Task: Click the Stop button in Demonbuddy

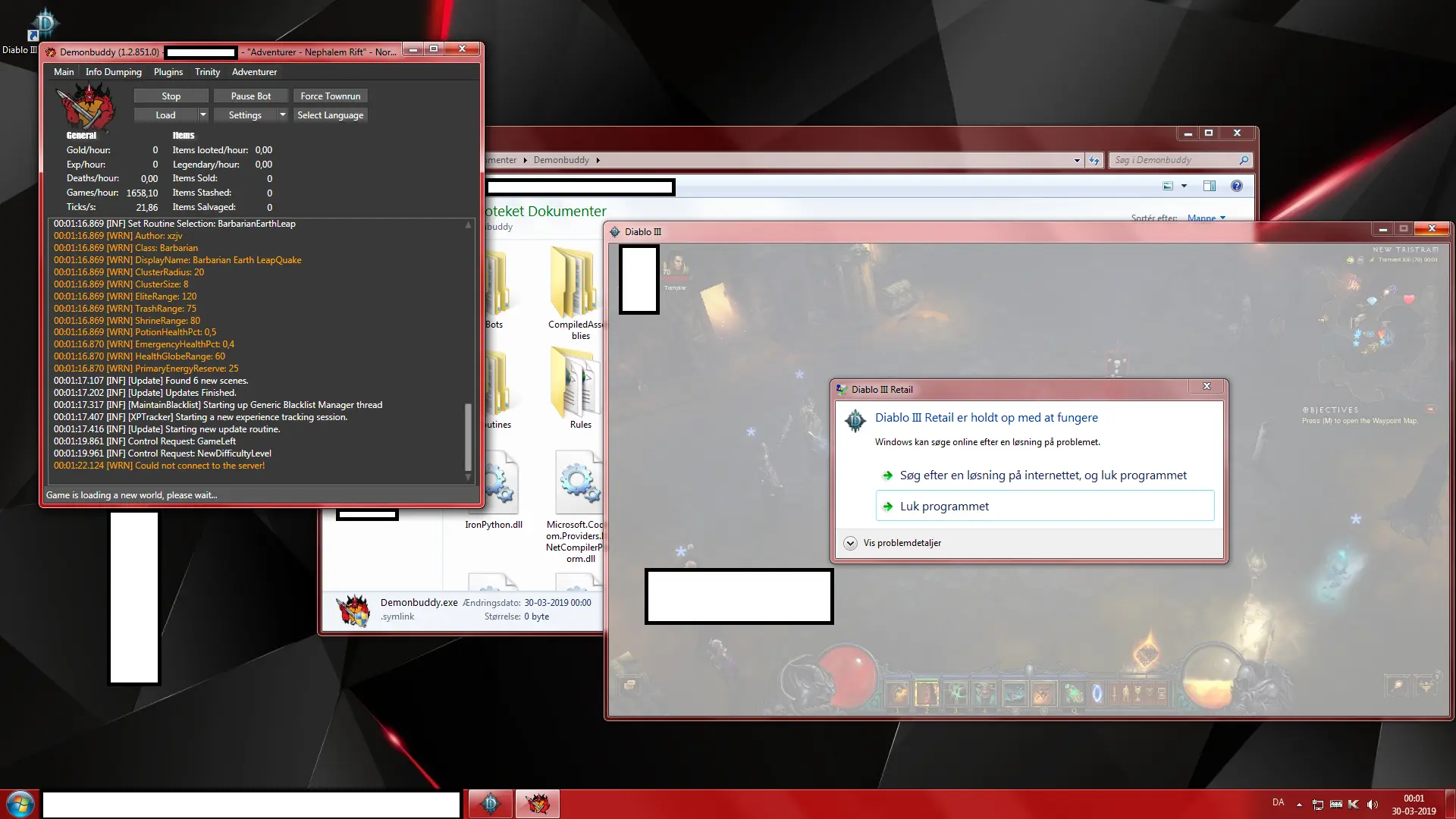Action: pos(171,96)
